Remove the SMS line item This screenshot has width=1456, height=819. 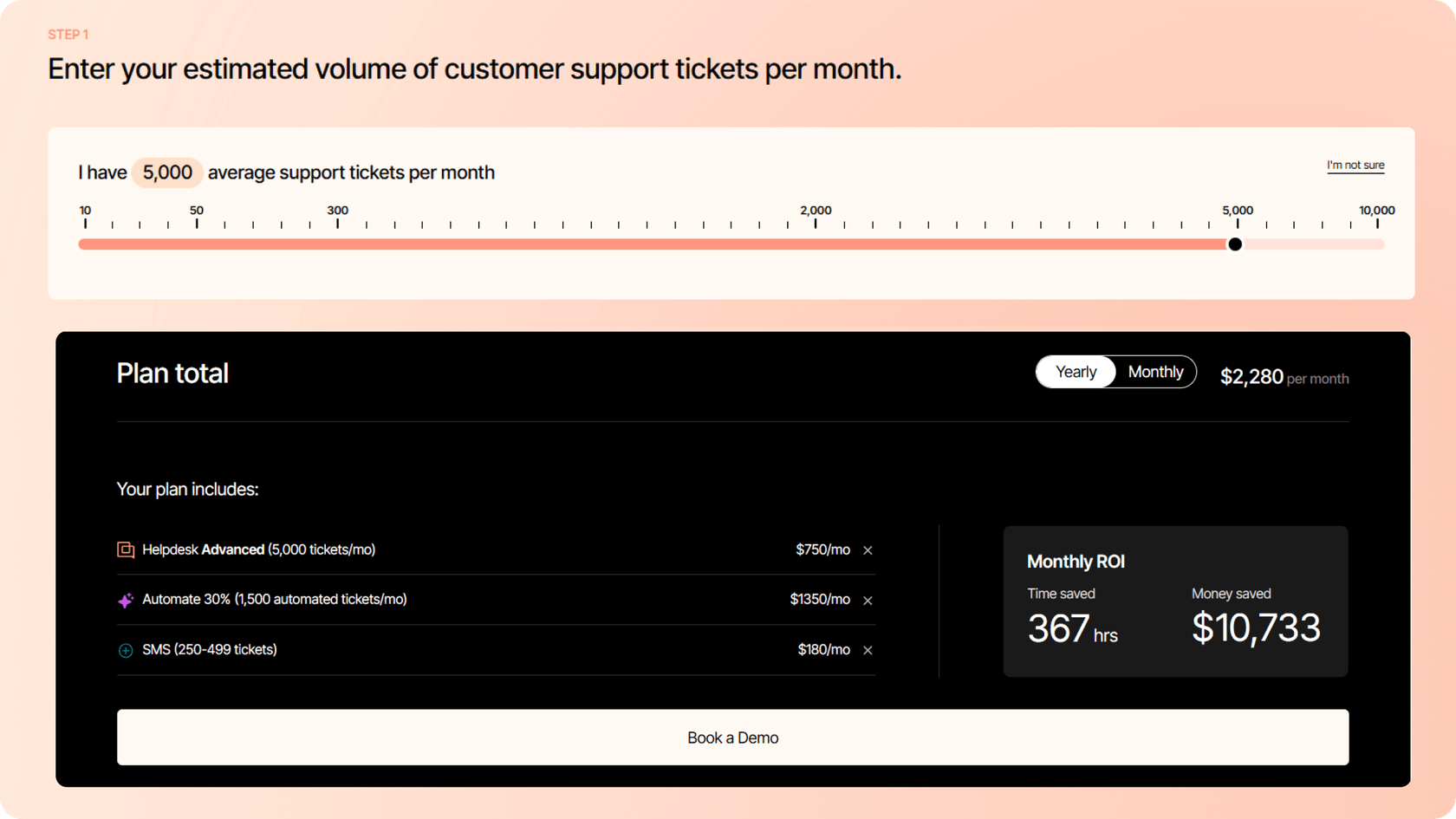[x=868, y=650]
